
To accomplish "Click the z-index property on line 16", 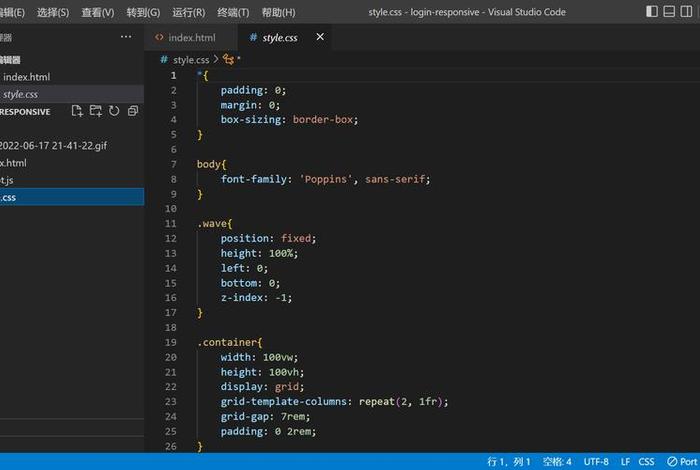I will [x=242, y=298].
